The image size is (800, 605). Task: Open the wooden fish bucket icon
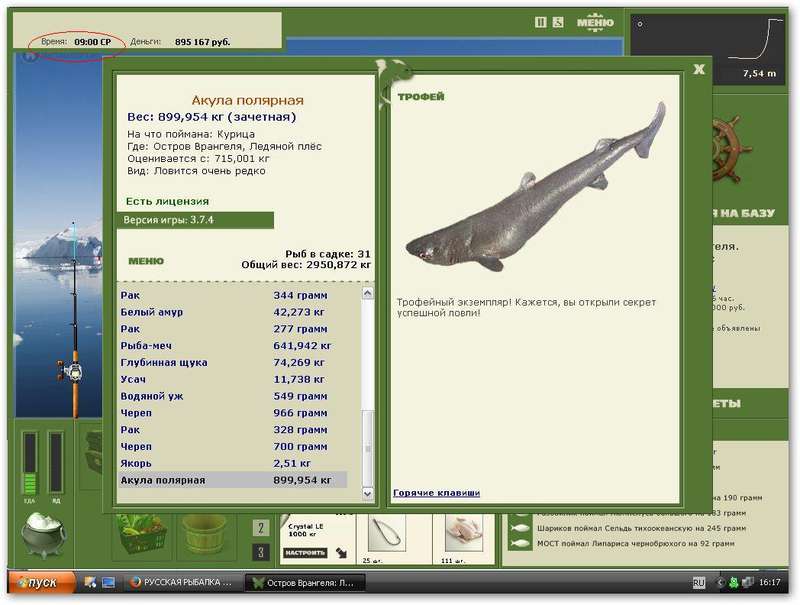coord(204,534)
